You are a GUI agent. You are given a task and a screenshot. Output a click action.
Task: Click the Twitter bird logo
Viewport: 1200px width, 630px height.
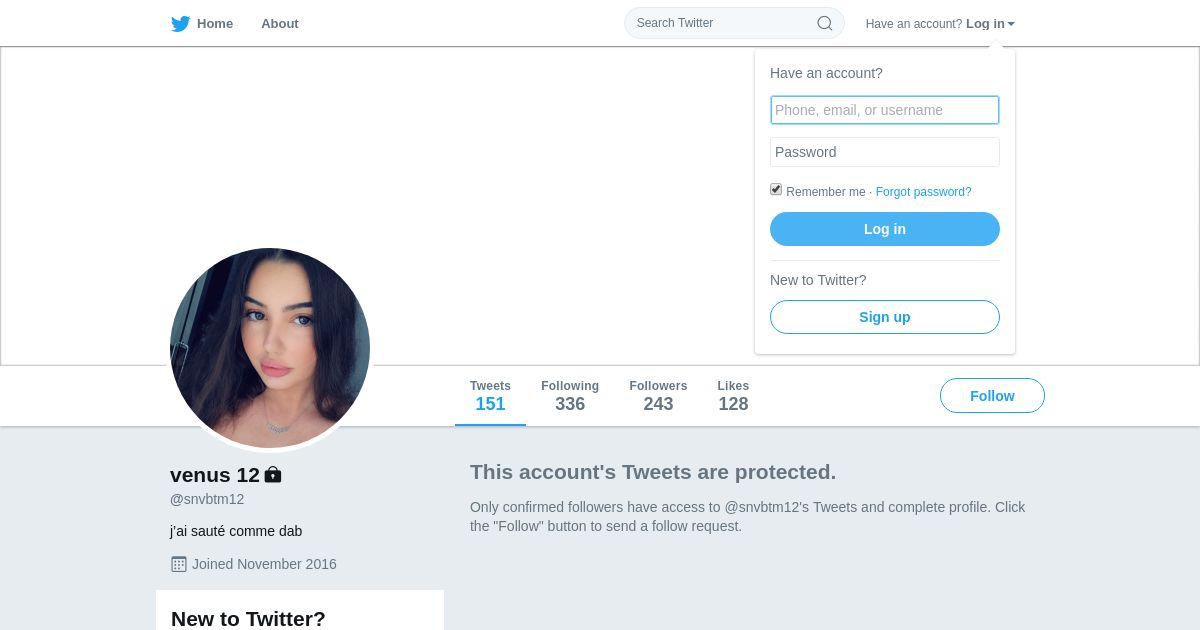[x=180, y=24]
